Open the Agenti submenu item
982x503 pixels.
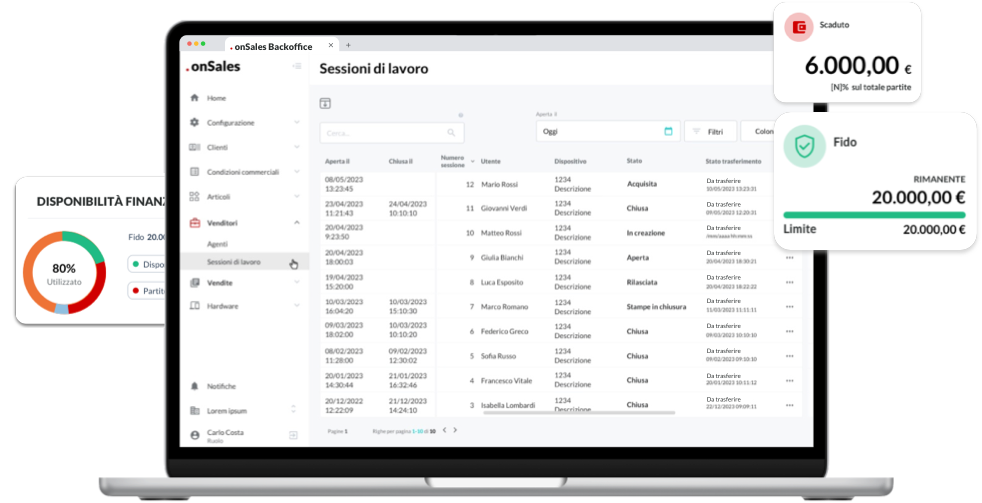click(x=217, y=244)
